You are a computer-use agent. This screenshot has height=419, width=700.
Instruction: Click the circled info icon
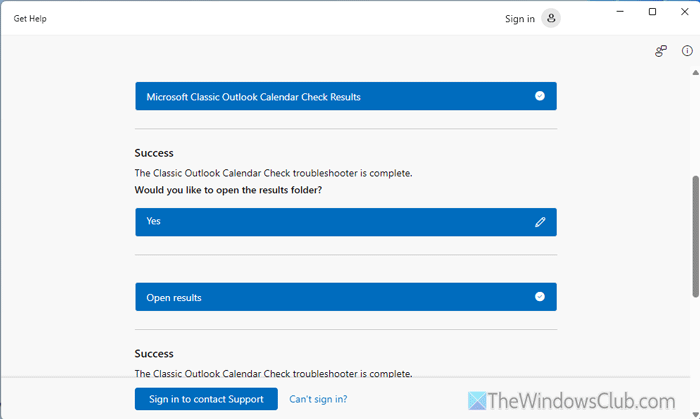pos(687,51)
